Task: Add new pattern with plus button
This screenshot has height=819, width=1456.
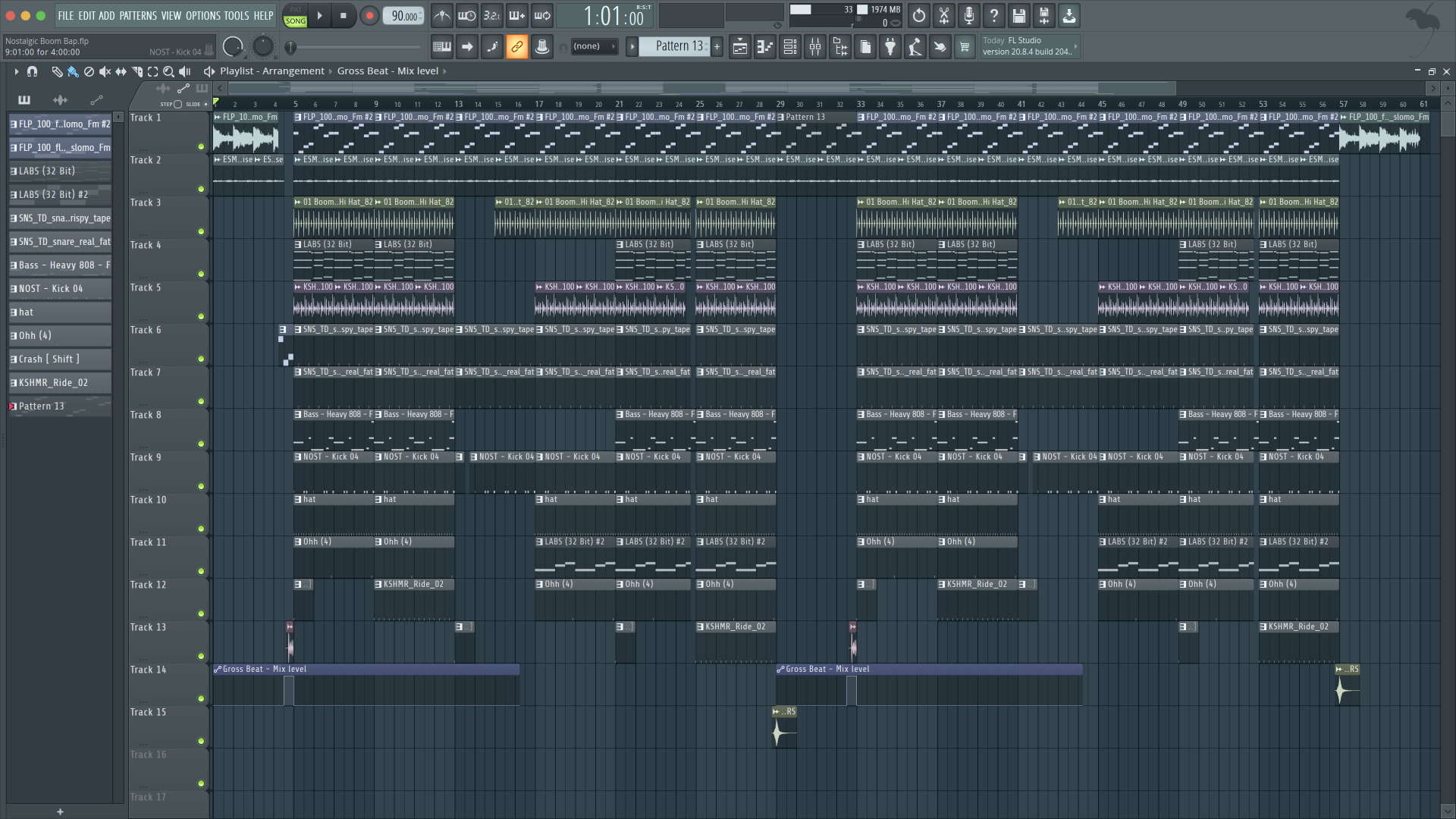Action: point(717,47)
